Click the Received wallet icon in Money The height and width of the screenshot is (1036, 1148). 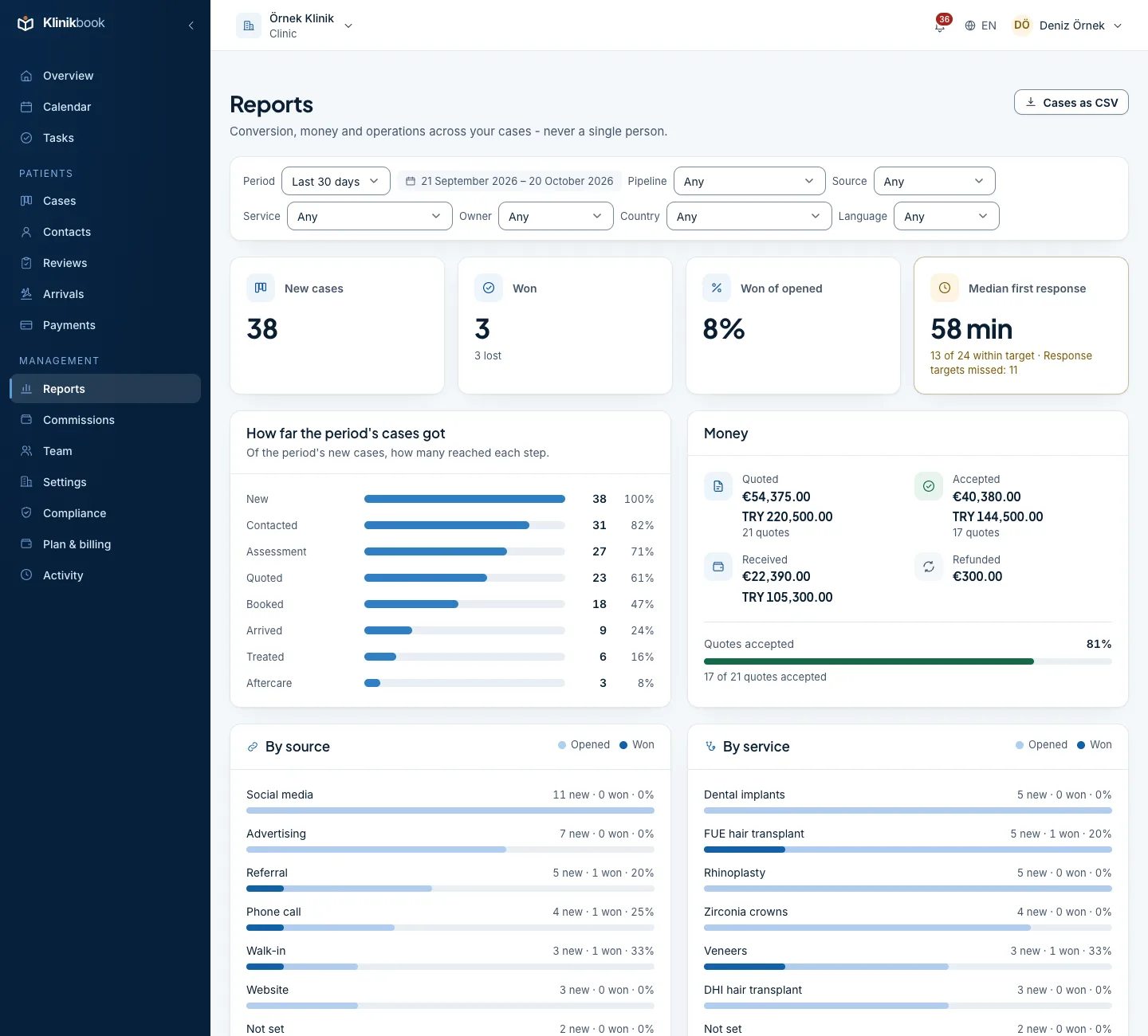click(x=718, y=567)
